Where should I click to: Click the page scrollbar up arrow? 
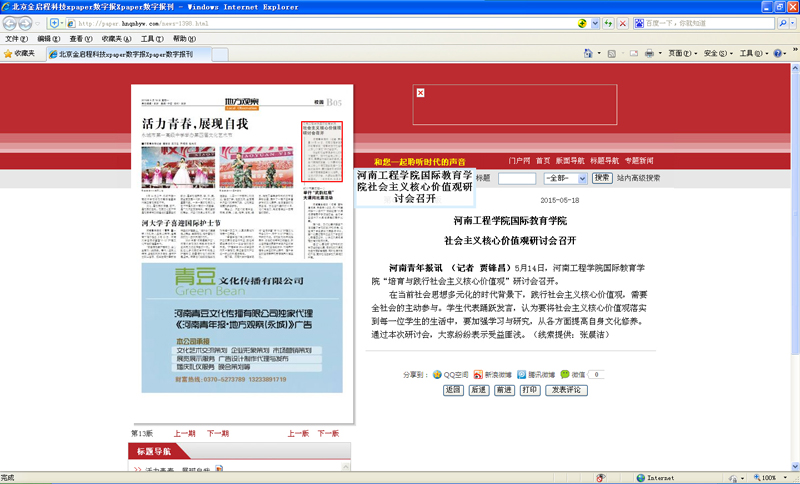(795, 68)
